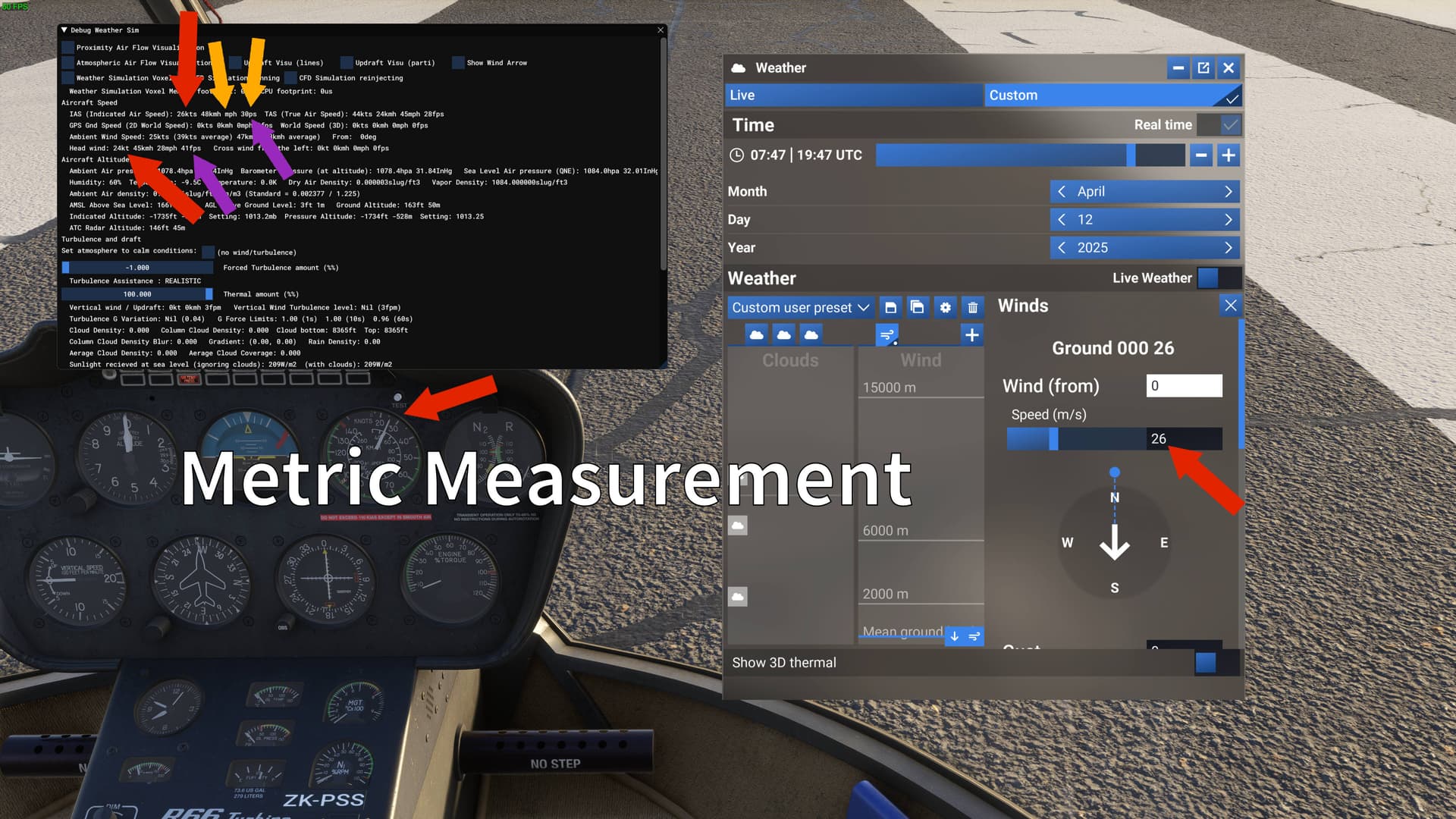The width and height of the screenshot is (1456, 819).
Task: Click the second cloud layer icon
Action: tap(783, 334)
